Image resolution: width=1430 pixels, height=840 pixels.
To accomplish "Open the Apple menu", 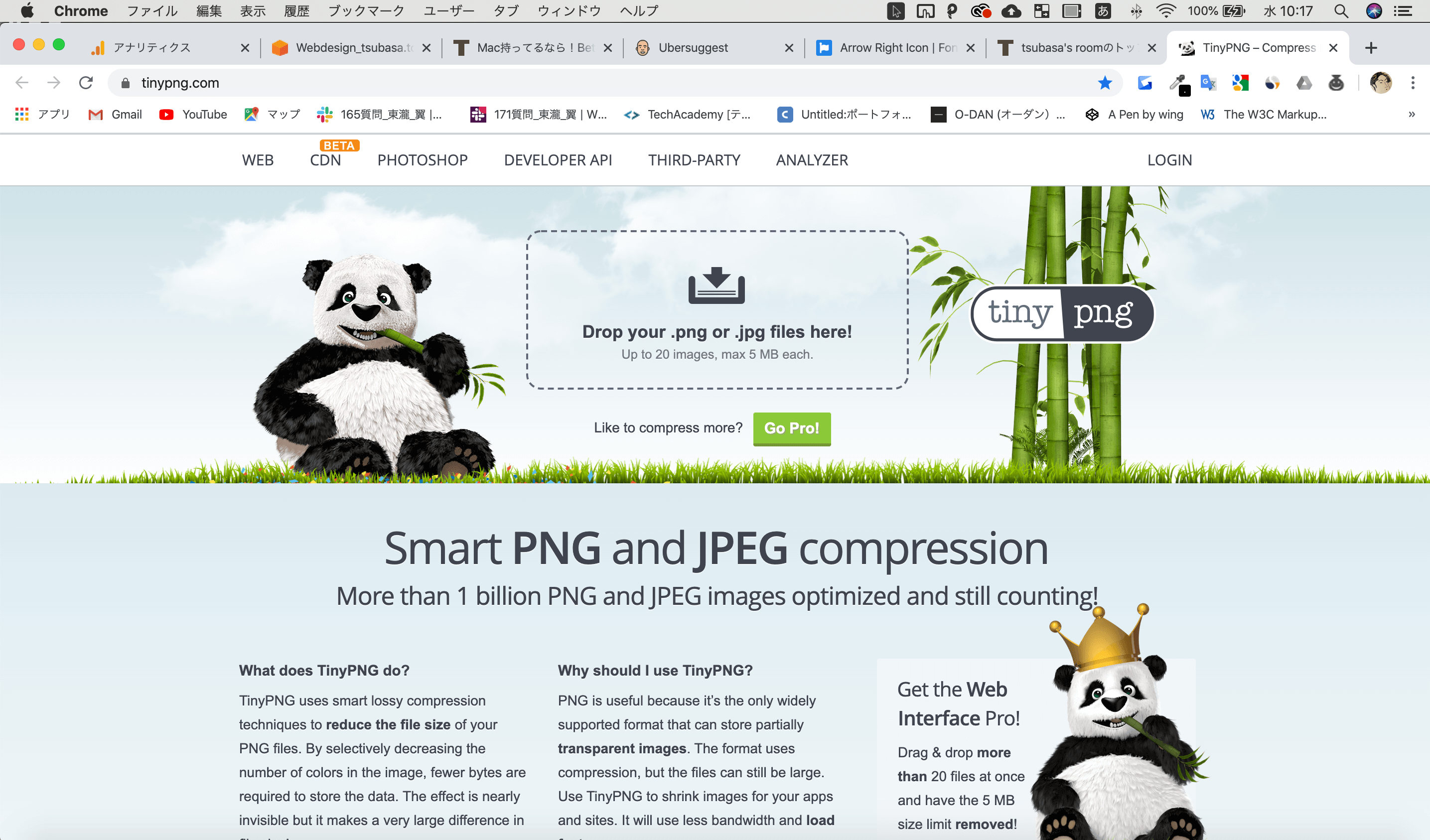I will point(27,11).
